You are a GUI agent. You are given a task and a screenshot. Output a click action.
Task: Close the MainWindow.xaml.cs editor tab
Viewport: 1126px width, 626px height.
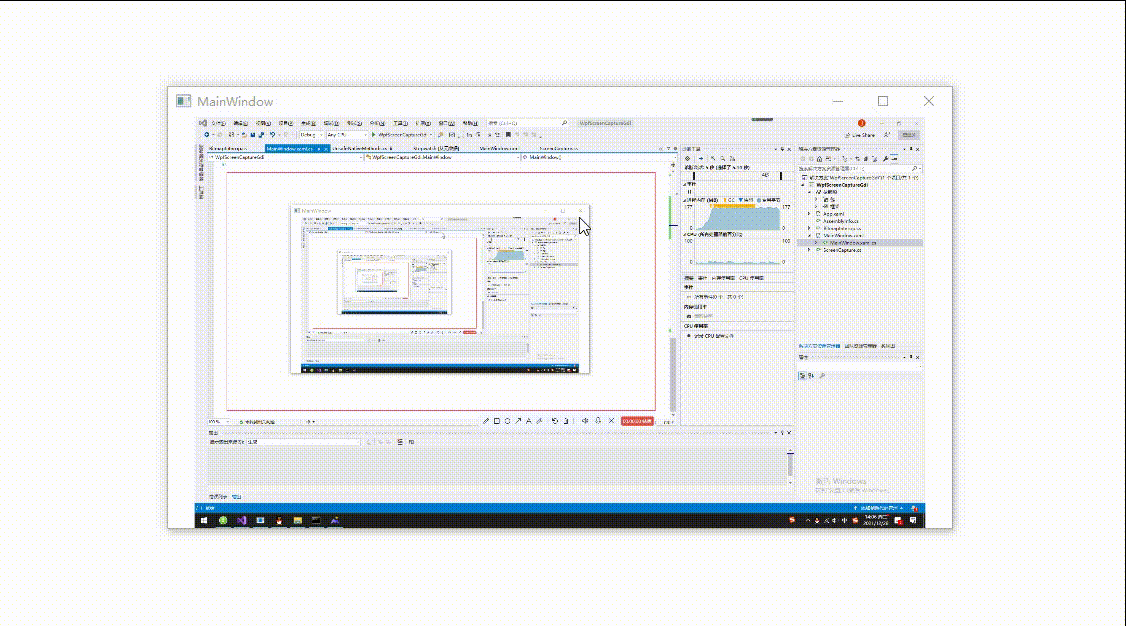point(325,149)
